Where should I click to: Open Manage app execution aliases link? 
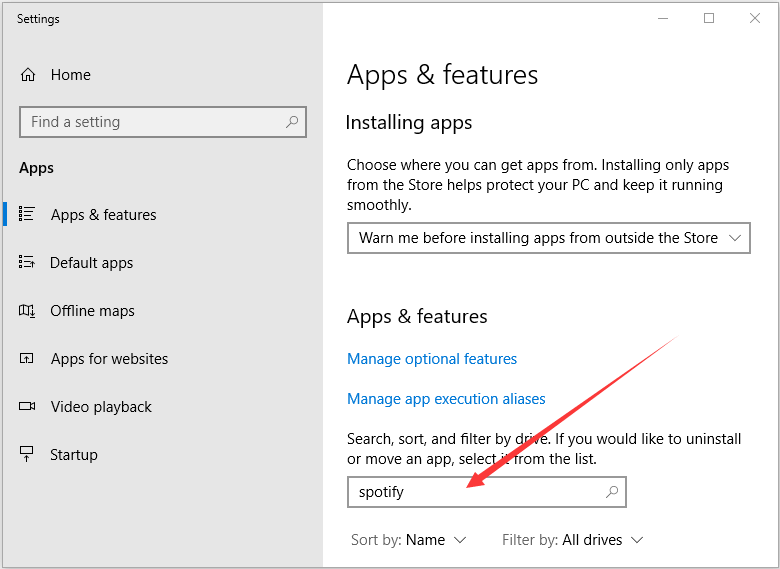click(446, 399)
